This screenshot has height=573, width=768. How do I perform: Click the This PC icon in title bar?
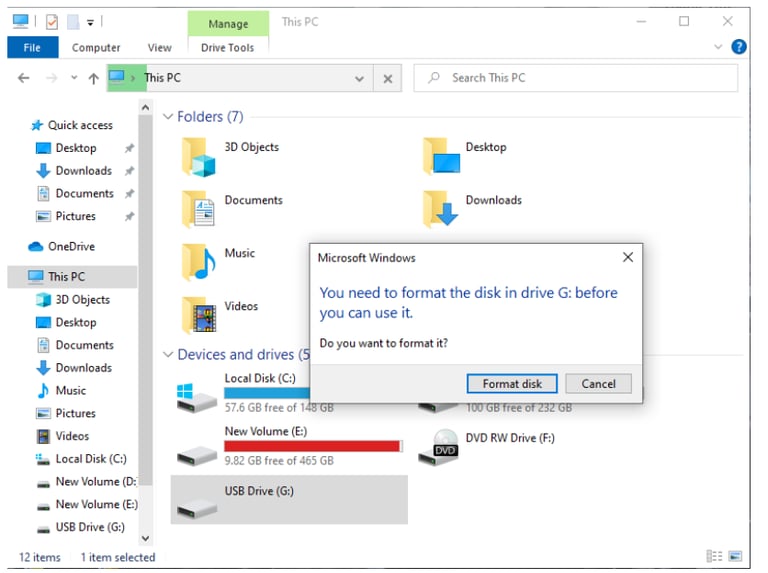coord(21,21)
